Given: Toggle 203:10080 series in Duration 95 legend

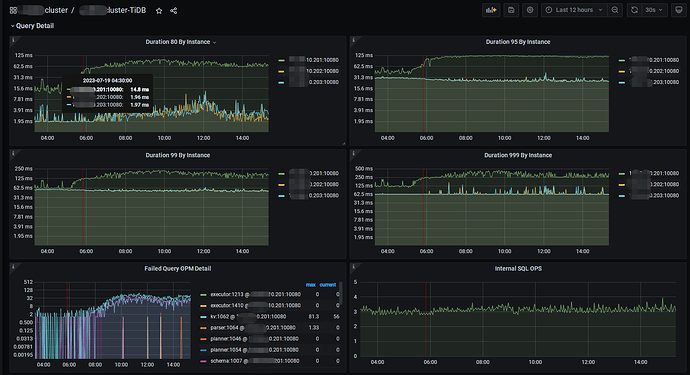Looking at the screenshot, I should (654, 82).
